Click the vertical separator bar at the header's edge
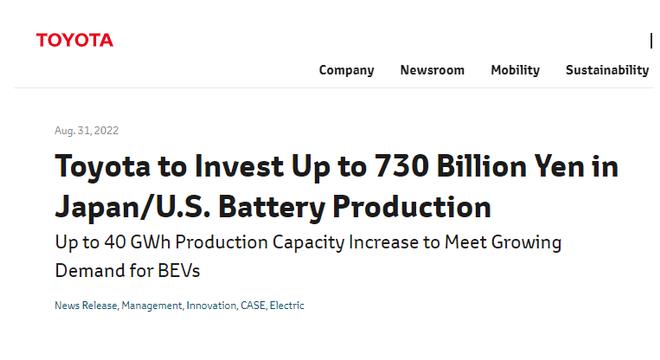 651,41
